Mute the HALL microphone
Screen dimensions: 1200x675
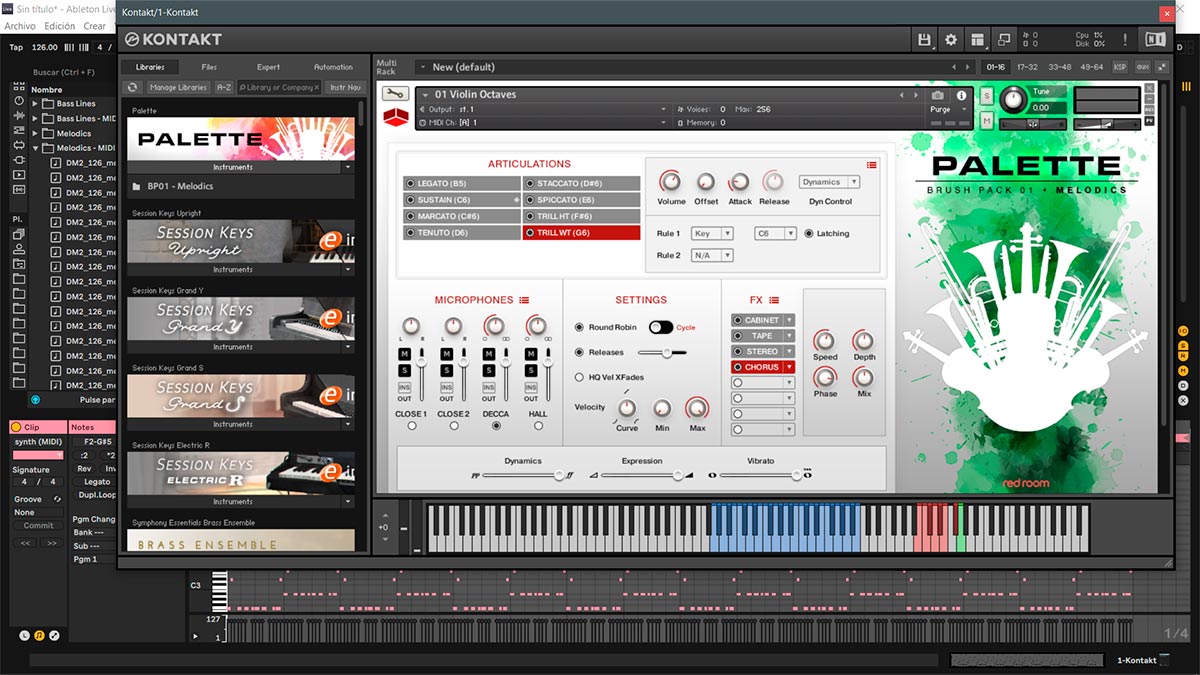(x=531, y=355)
